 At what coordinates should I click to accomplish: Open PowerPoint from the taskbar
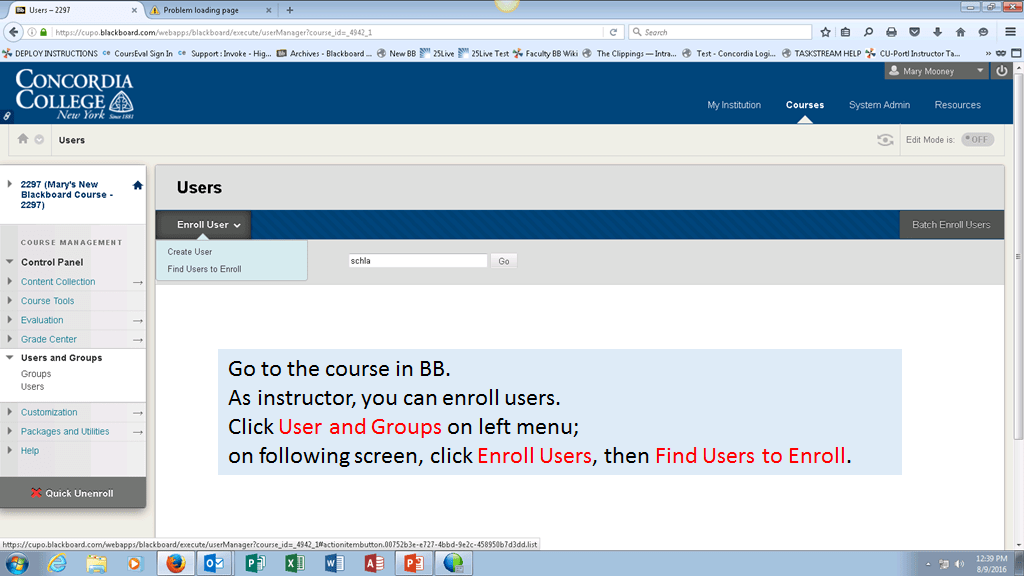tap(413, 563)
